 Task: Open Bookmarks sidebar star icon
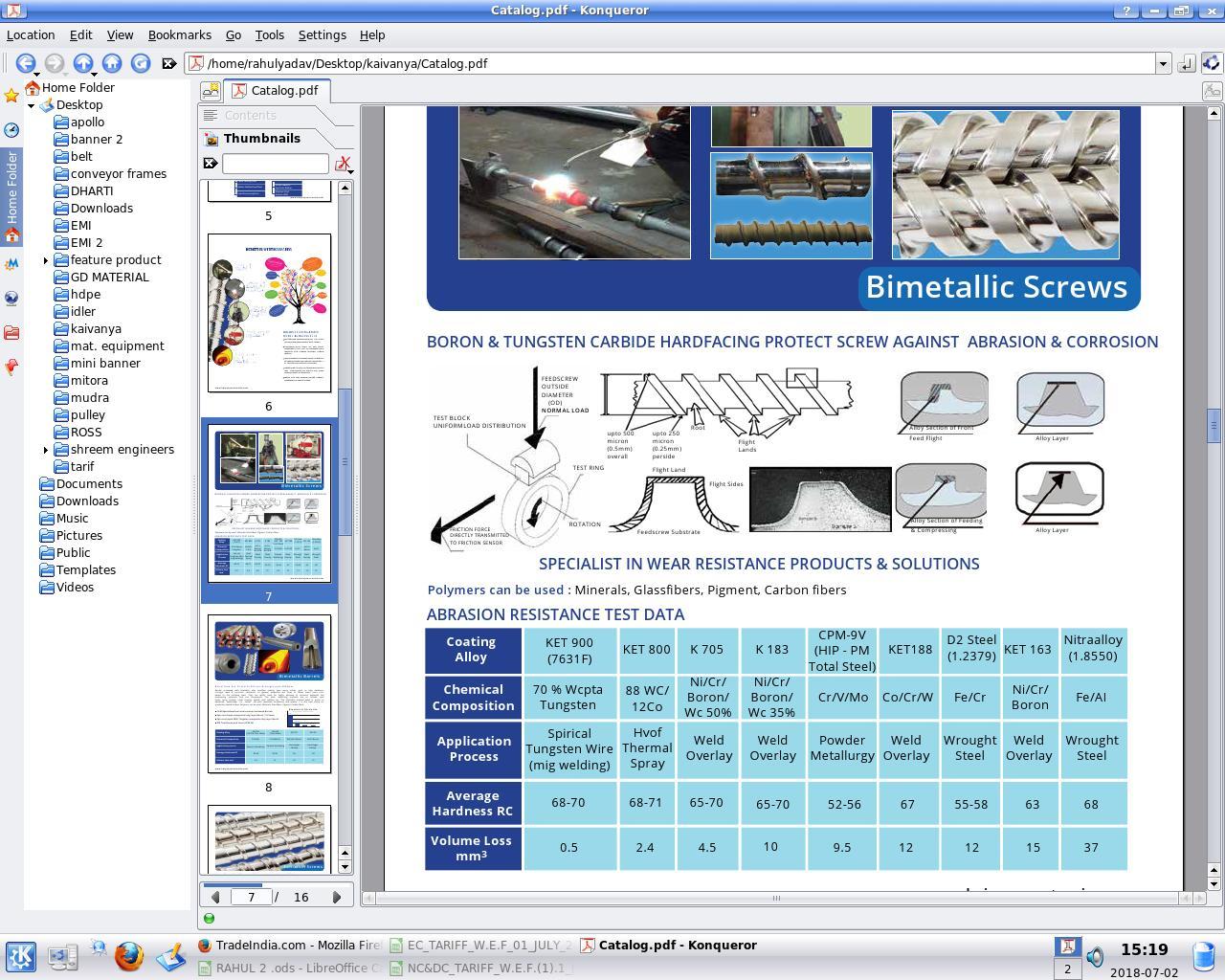pyautogui.click(x=11, y=95)
